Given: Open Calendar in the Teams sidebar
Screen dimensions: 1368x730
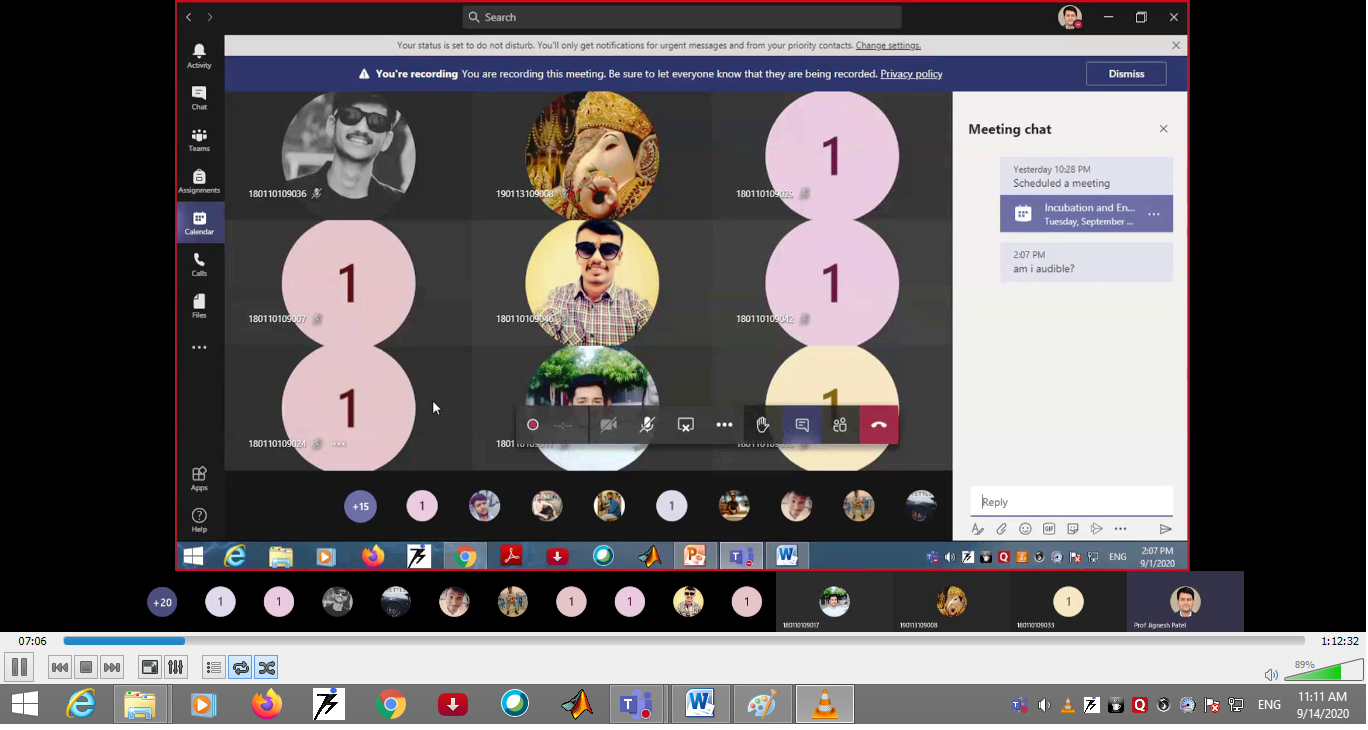Looking at the screenshot, I should point(199,222).
